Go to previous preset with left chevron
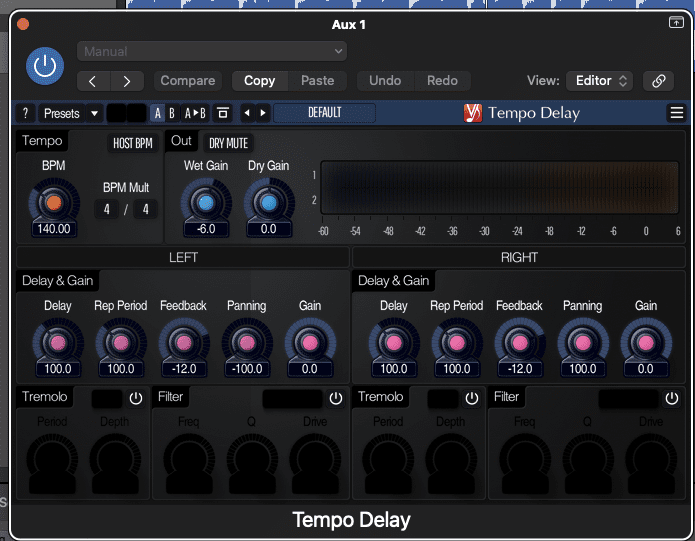 pyautogui.click(x=93, y=81)
